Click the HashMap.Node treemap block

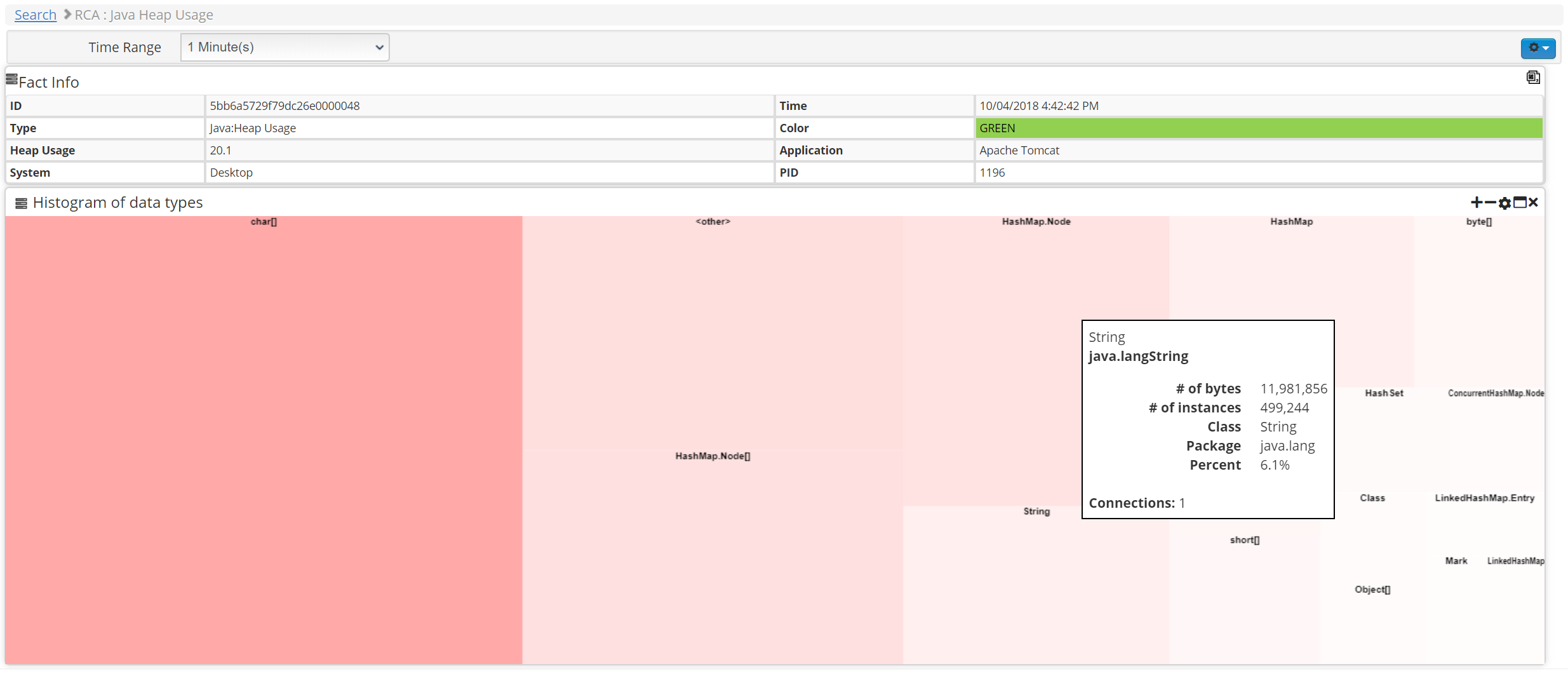pyautogui.click(x=991, y=356)
